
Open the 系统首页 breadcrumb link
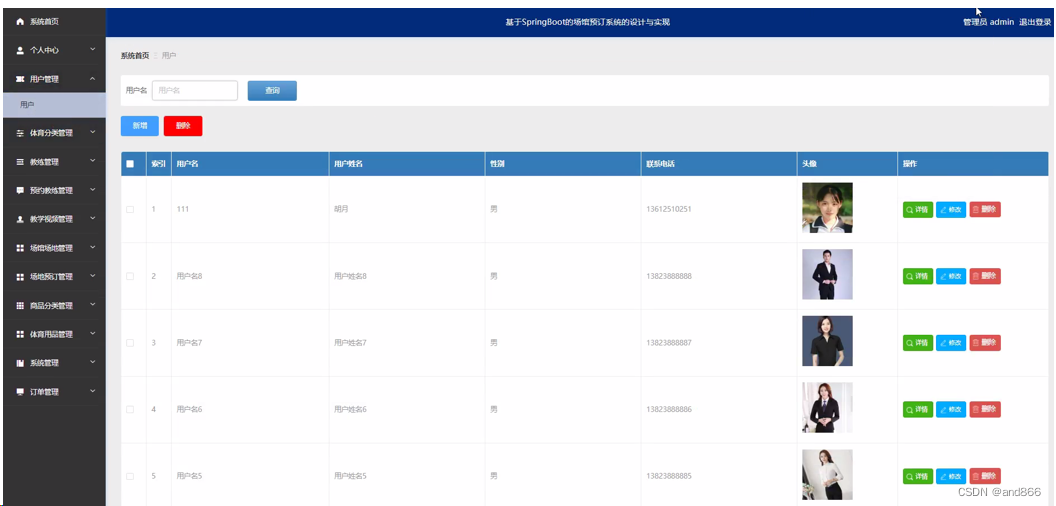coord(135,56)
